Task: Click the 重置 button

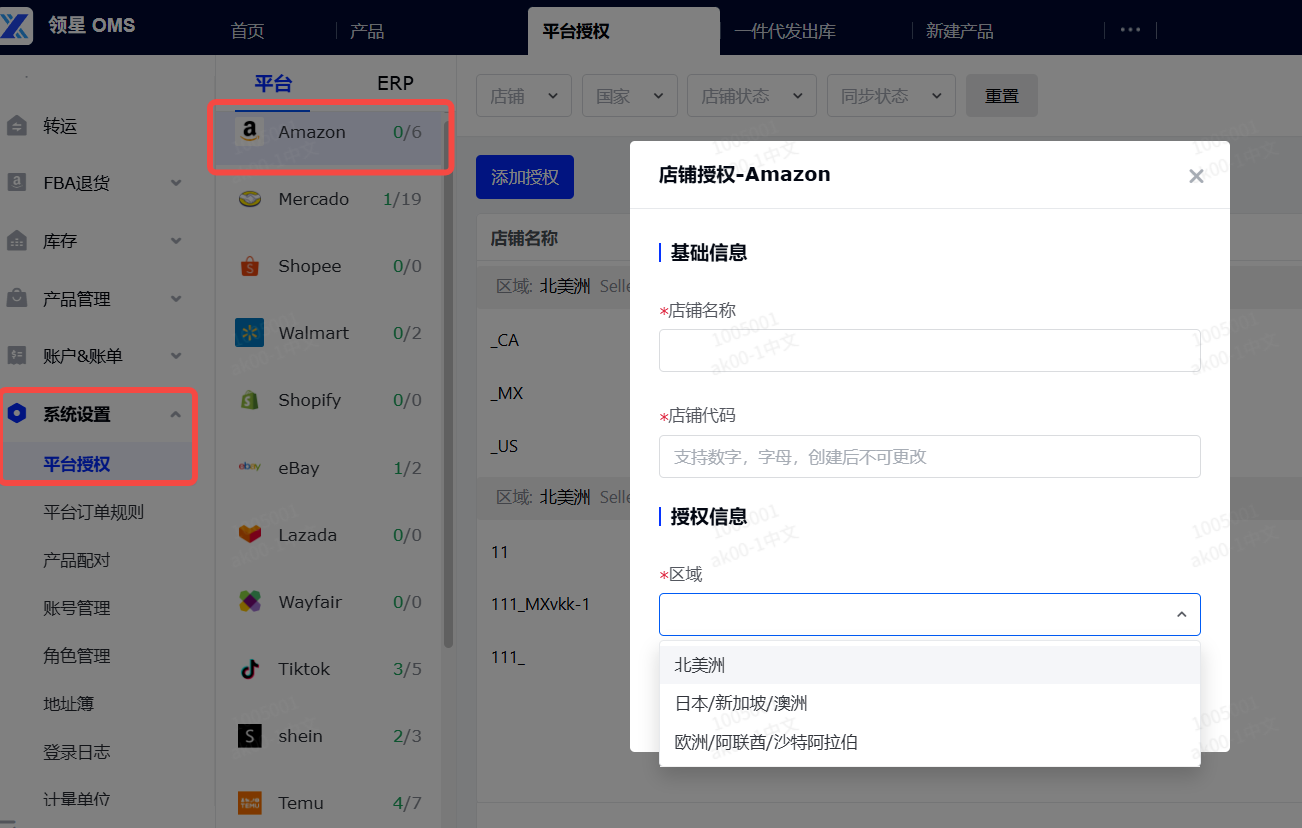Action: coord(1002,96)
